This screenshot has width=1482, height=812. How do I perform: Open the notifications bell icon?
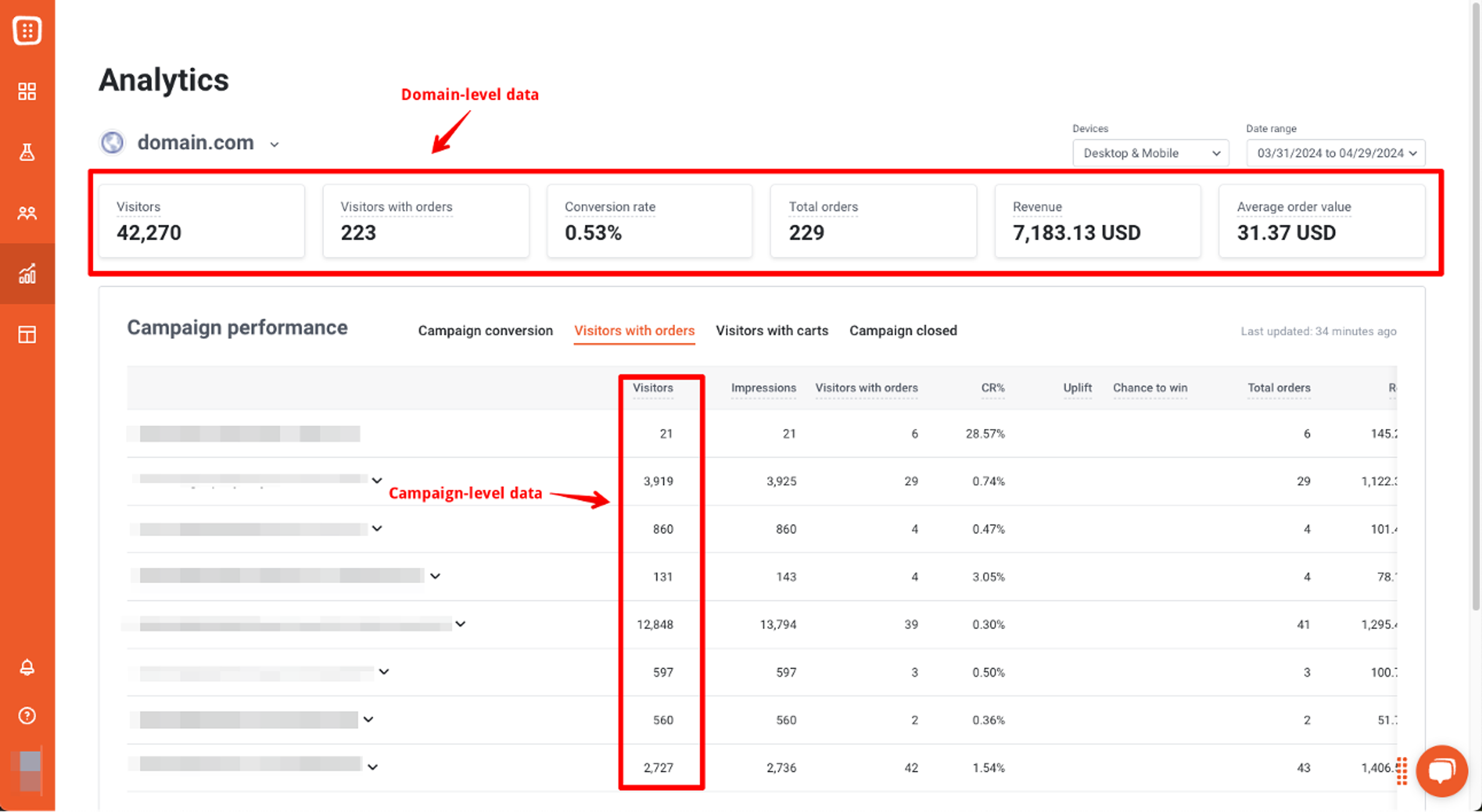(27, 668)
